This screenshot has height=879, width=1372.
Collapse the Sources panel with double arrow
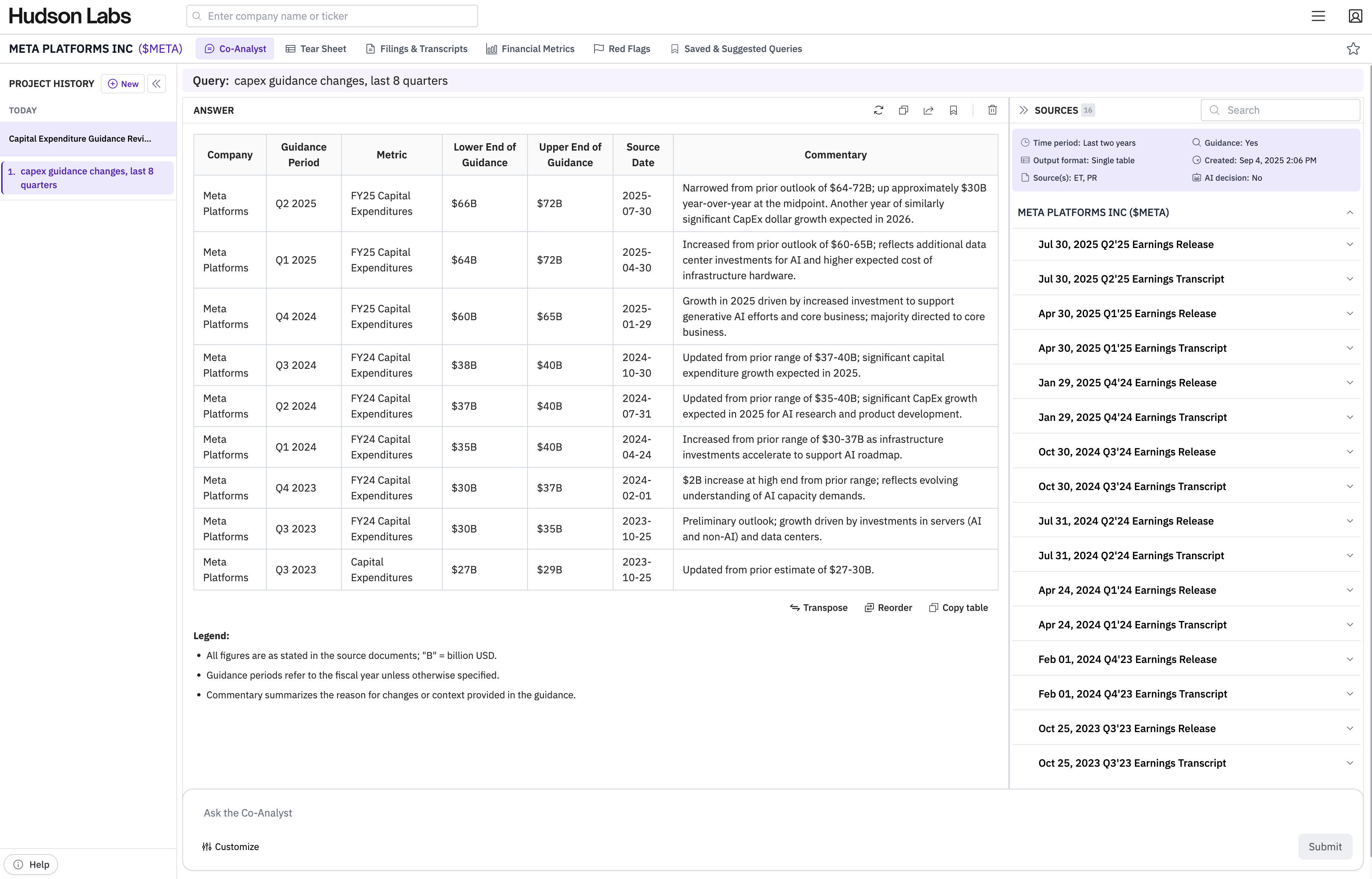click(1024, 110)
